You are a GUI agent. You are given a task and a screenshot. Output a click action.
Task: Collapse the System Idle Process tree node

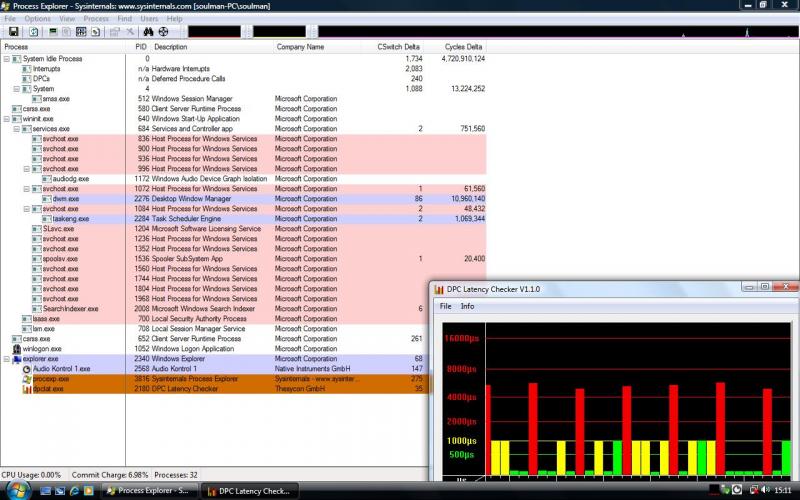[7, 59]
